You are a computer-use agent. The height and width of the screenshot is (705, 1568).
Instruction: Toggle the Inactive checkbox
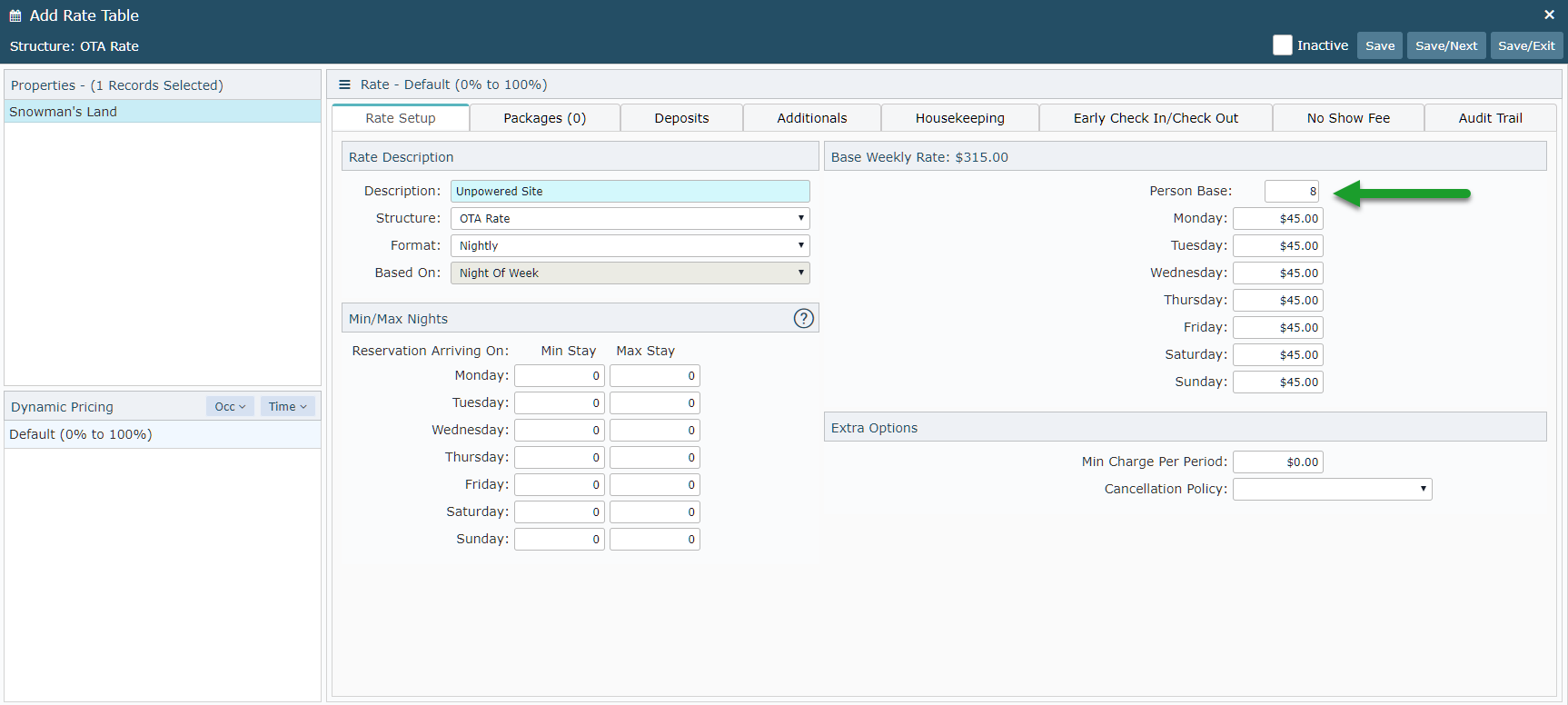click(1283, 45)
